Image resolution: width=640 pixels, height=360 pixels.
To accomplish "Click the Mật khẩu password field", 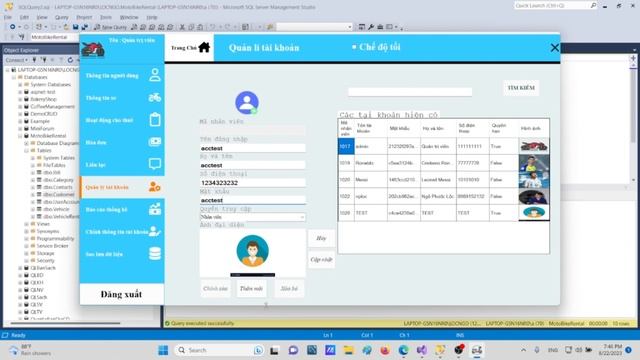I will (253, 200).
